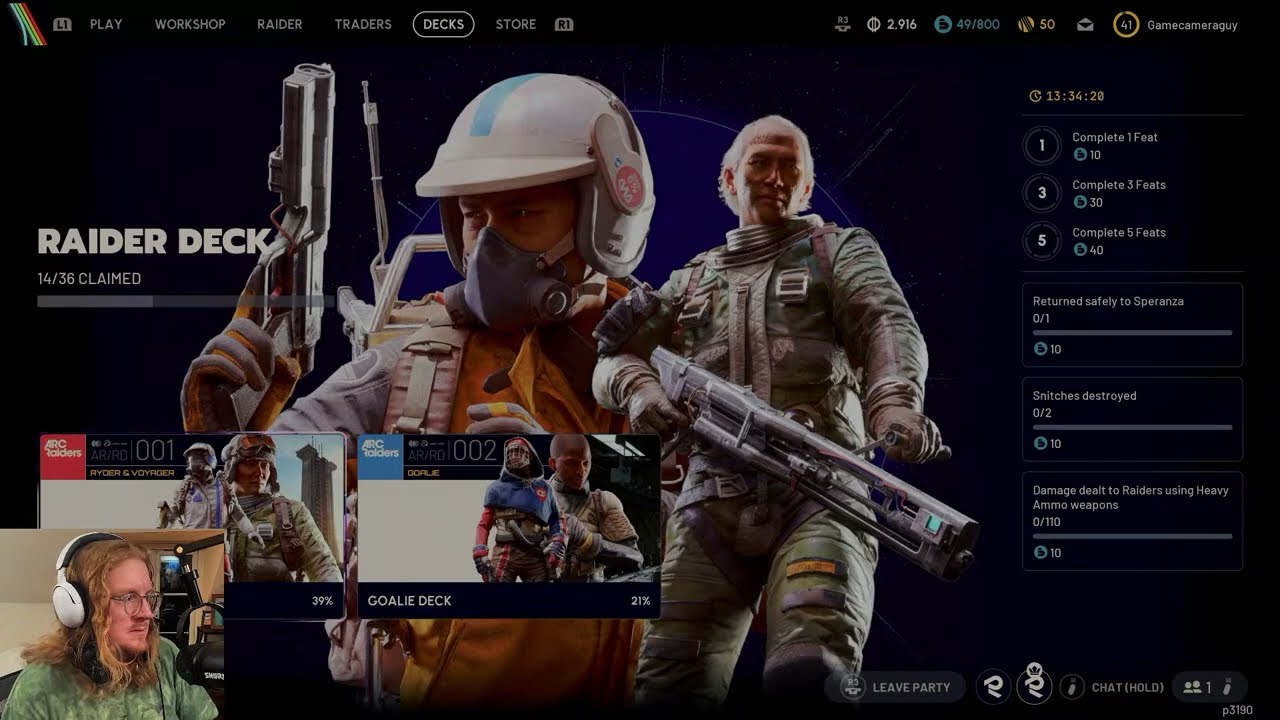This screenshot has width=1280, height=720.
Task: Go to the Raider tab
Action: 280,24
